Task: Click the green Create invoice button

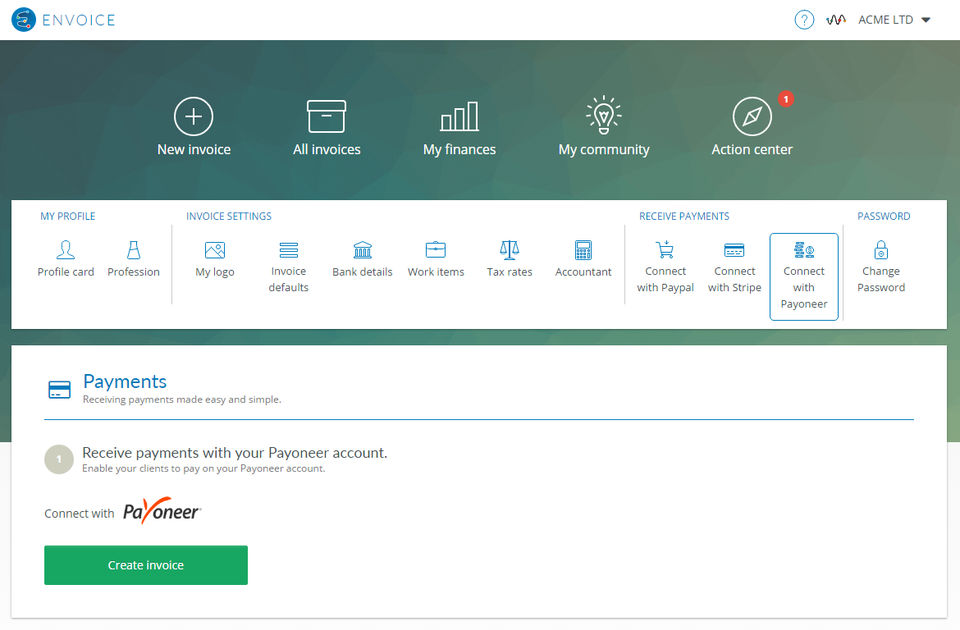Action: (146, 565)
